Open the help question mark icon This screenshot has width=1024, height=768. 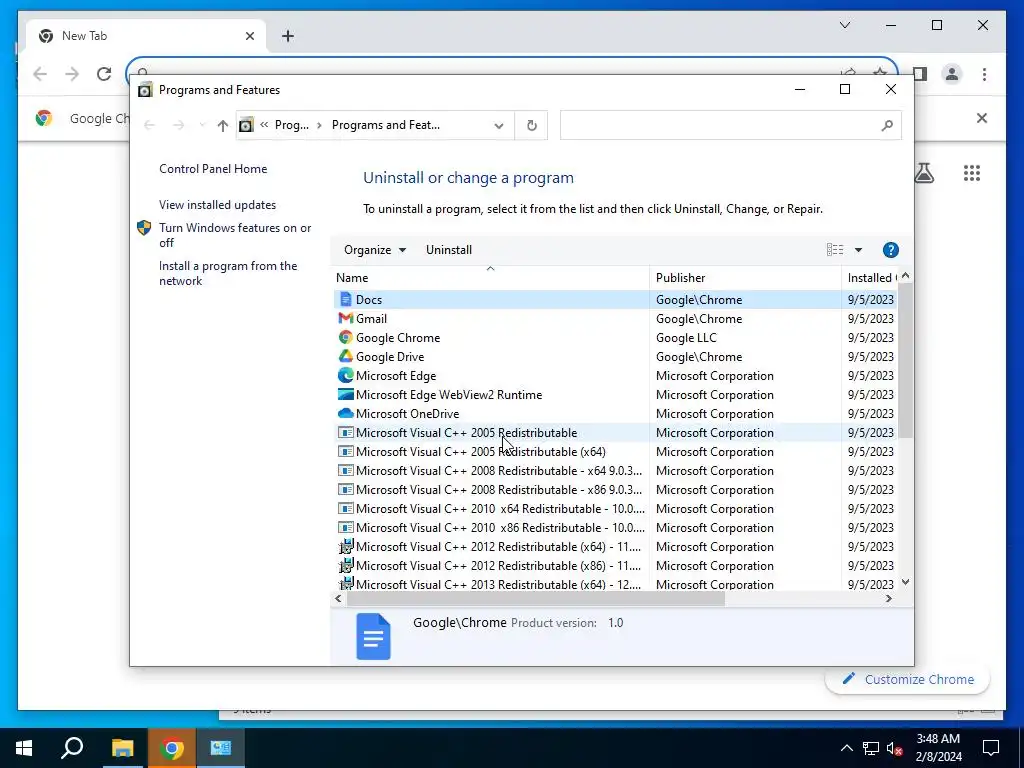(890, 250)
